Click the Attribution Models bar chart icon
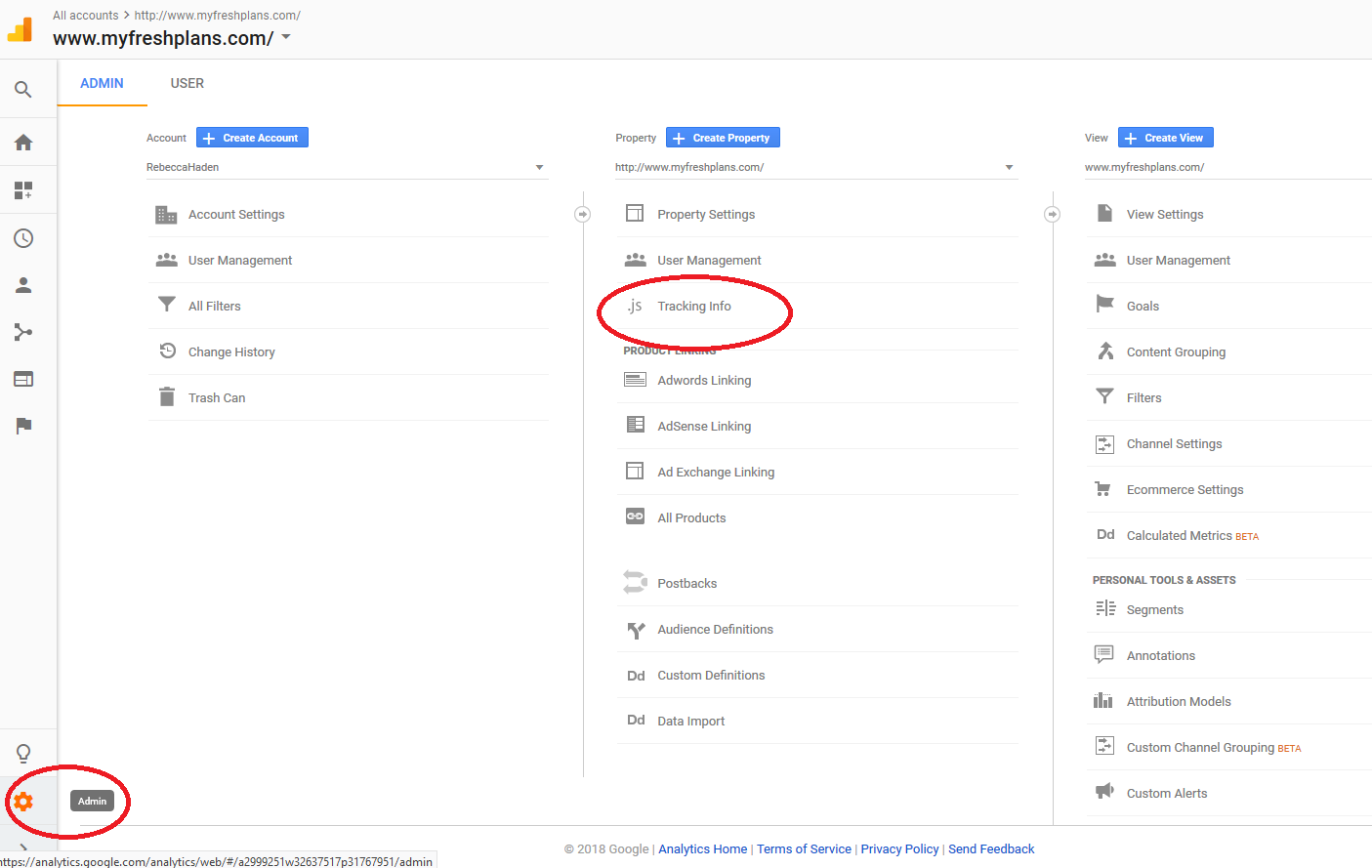Viewport: 1372px width, 868px height. point(1103,700)
